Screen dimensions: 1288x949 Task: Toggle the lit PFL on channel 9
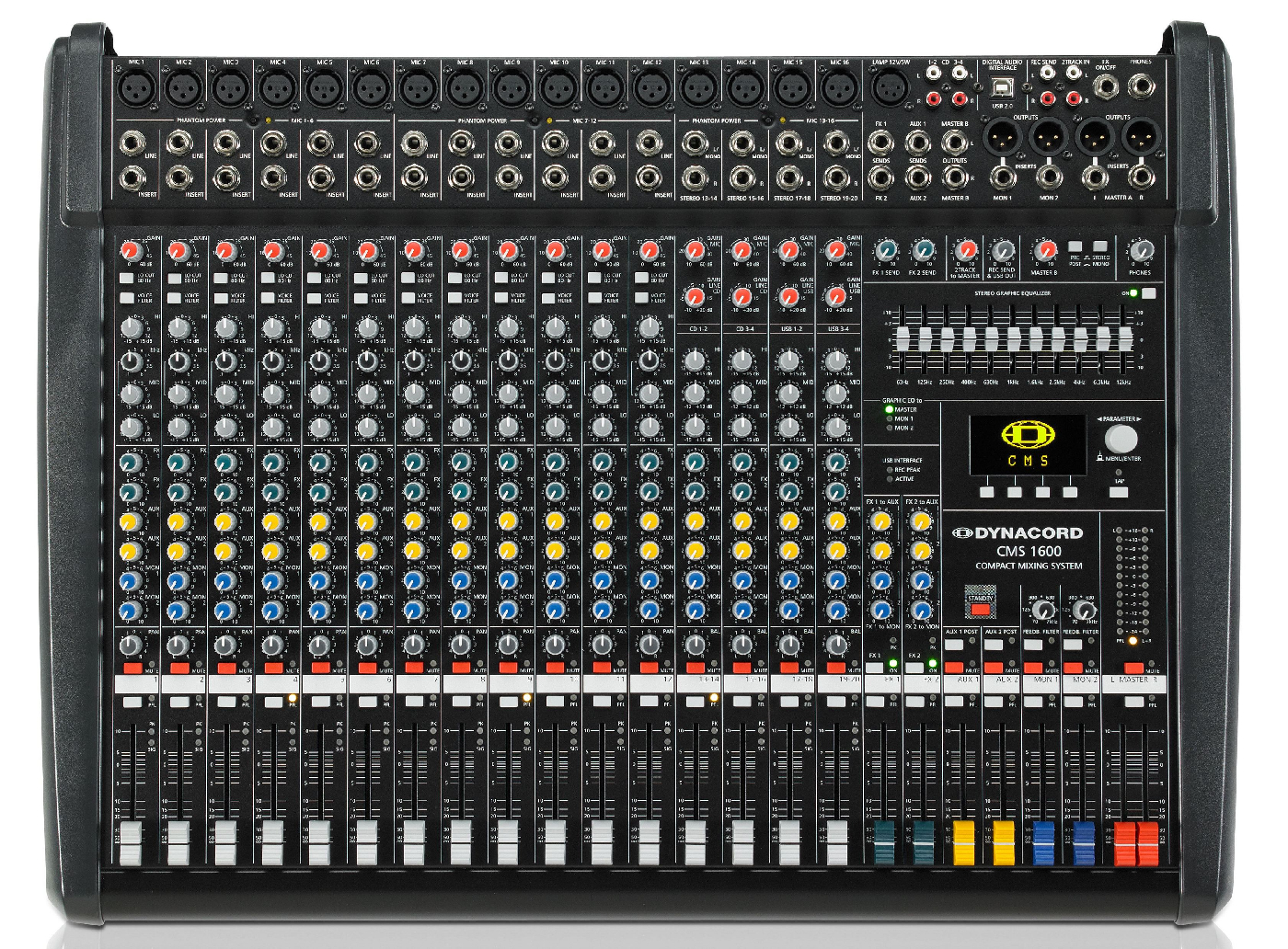508,702
